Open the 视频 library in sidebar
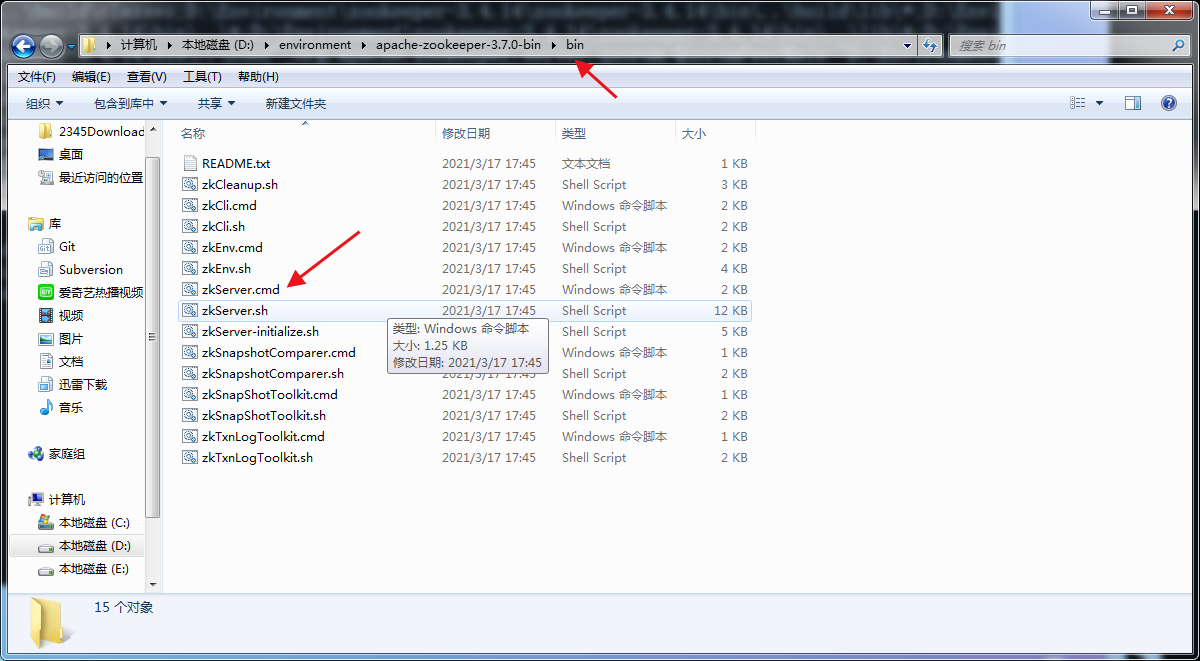Viewport: 1200px width, 661px height. 61,315
